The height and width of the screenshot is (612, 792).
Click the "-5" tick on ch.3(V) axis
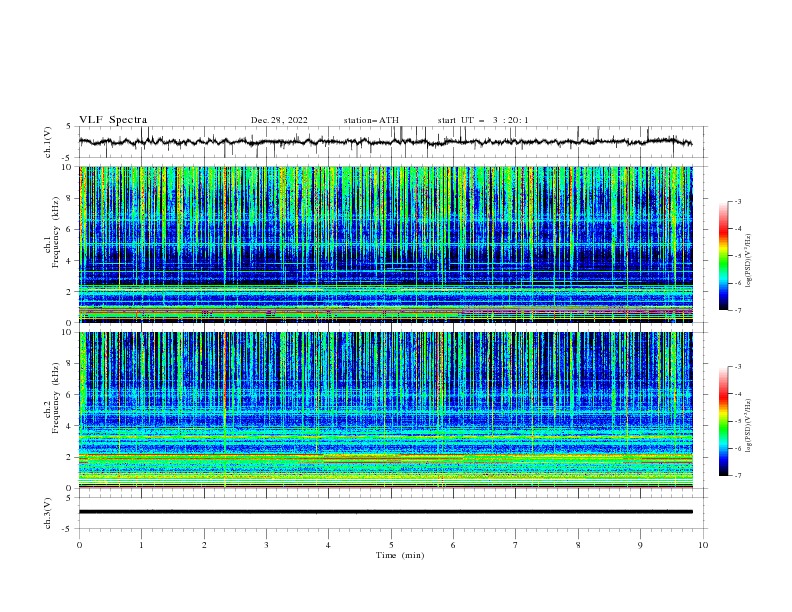67,529
